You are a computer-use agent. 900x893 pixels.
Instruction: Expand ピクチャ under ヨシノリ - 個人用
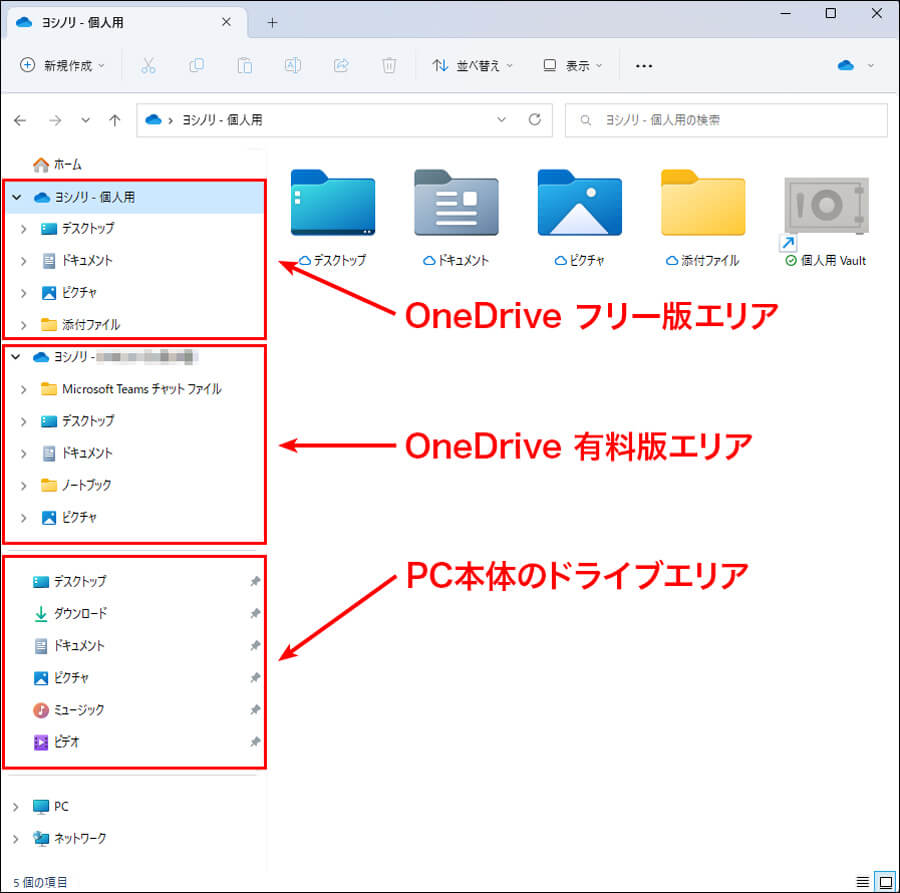tap(24, 293)
